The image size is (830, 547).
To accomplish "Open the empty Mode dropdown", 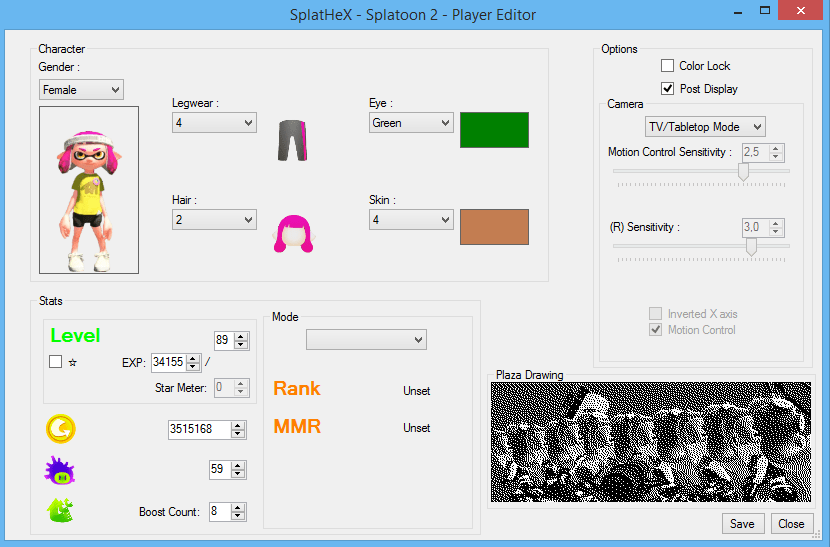I will tap(366, 339).
